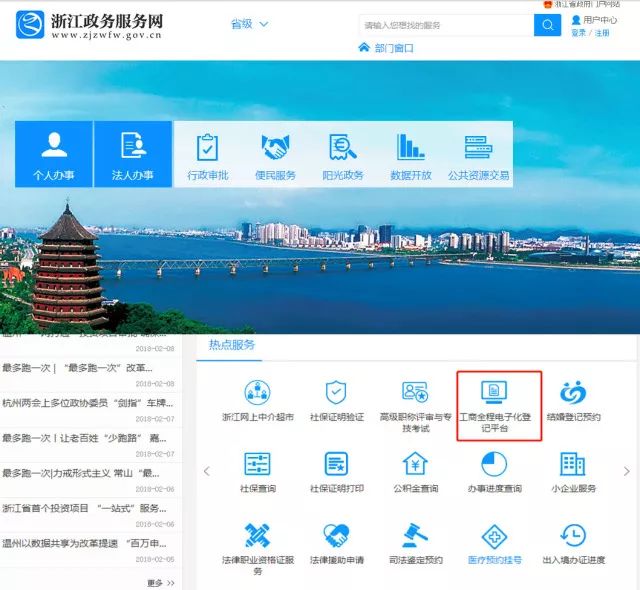Open news 最多跑一次 | "最多跑一次"改革...
The image size is (640, 590).
[x=78, y=368]
